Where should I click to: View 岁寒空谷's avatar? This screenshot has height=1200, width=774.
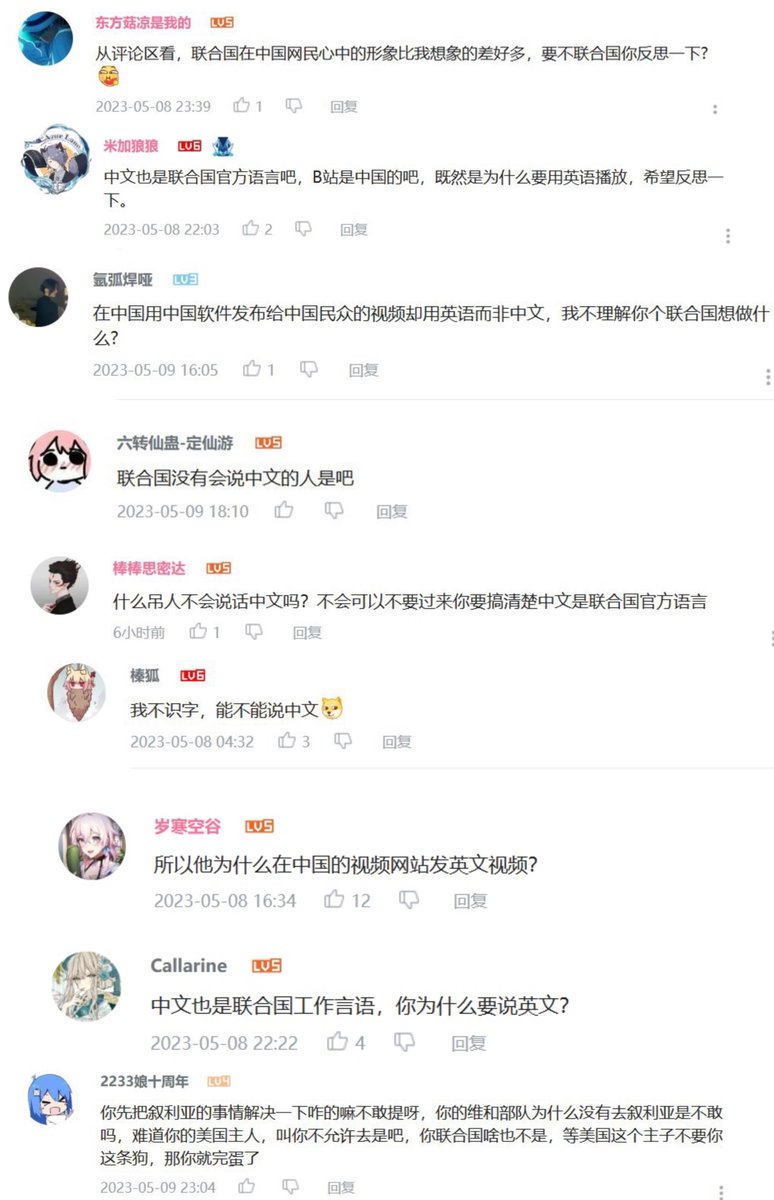click(x=93, y=846)
